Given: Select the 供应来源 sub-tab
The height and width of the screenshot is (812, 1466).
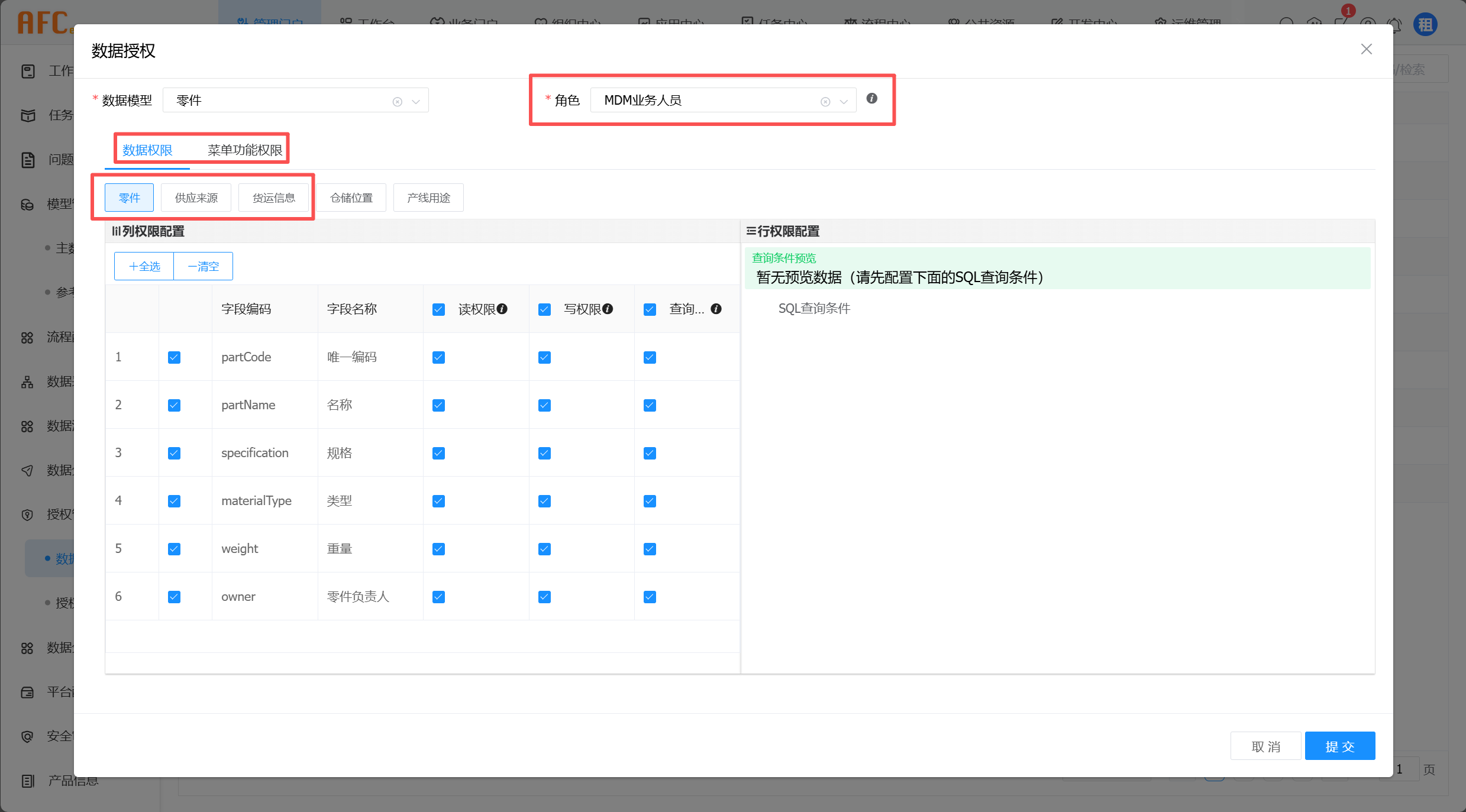Looking at the screenshot, I should [196, 198].
